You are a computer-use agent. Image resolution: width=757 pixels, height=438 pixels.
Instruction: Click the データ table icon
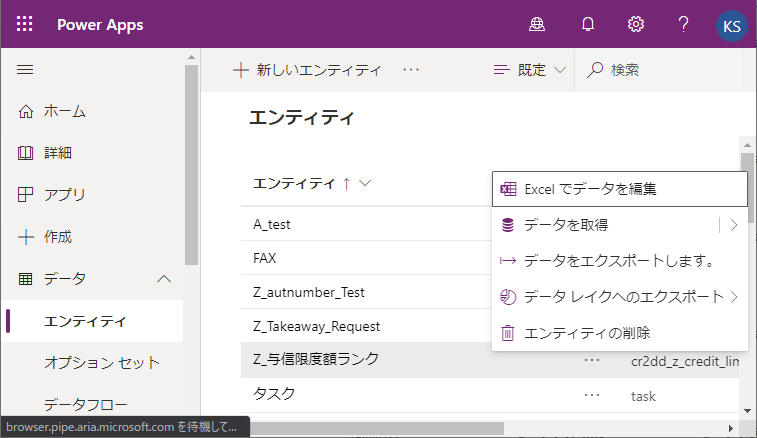[x=26, y=279]
